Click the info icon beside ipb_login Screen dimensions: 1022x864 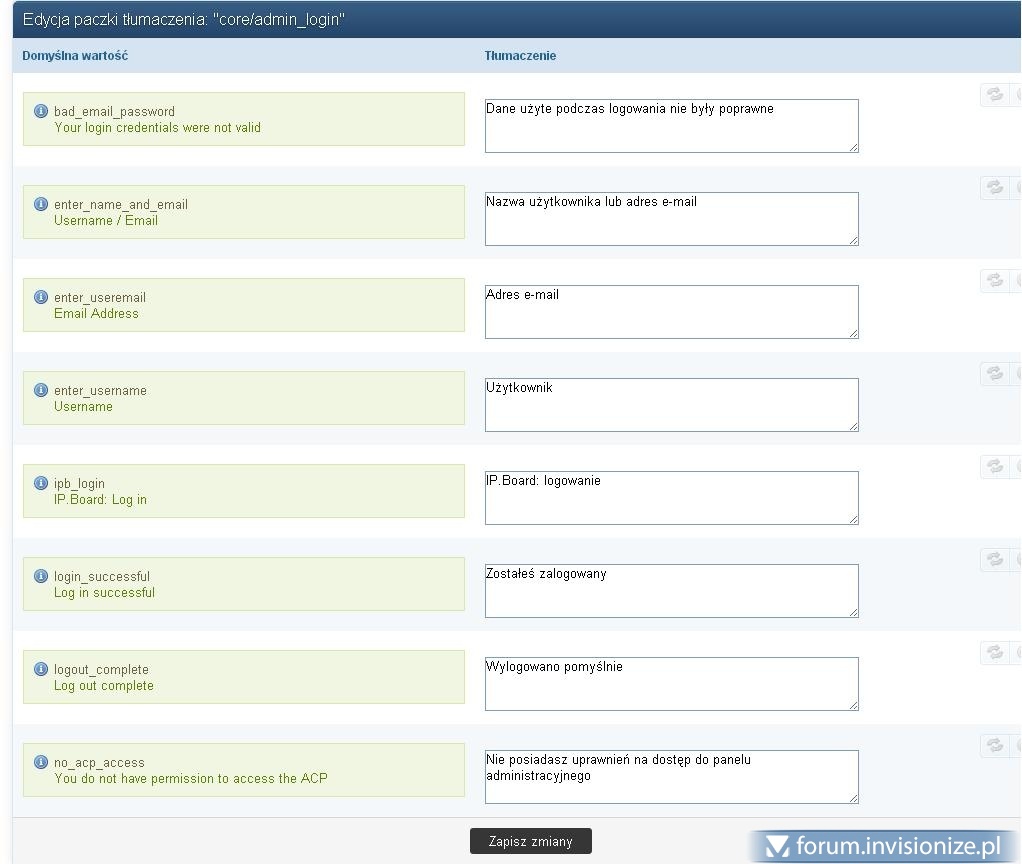pos(41,483)
